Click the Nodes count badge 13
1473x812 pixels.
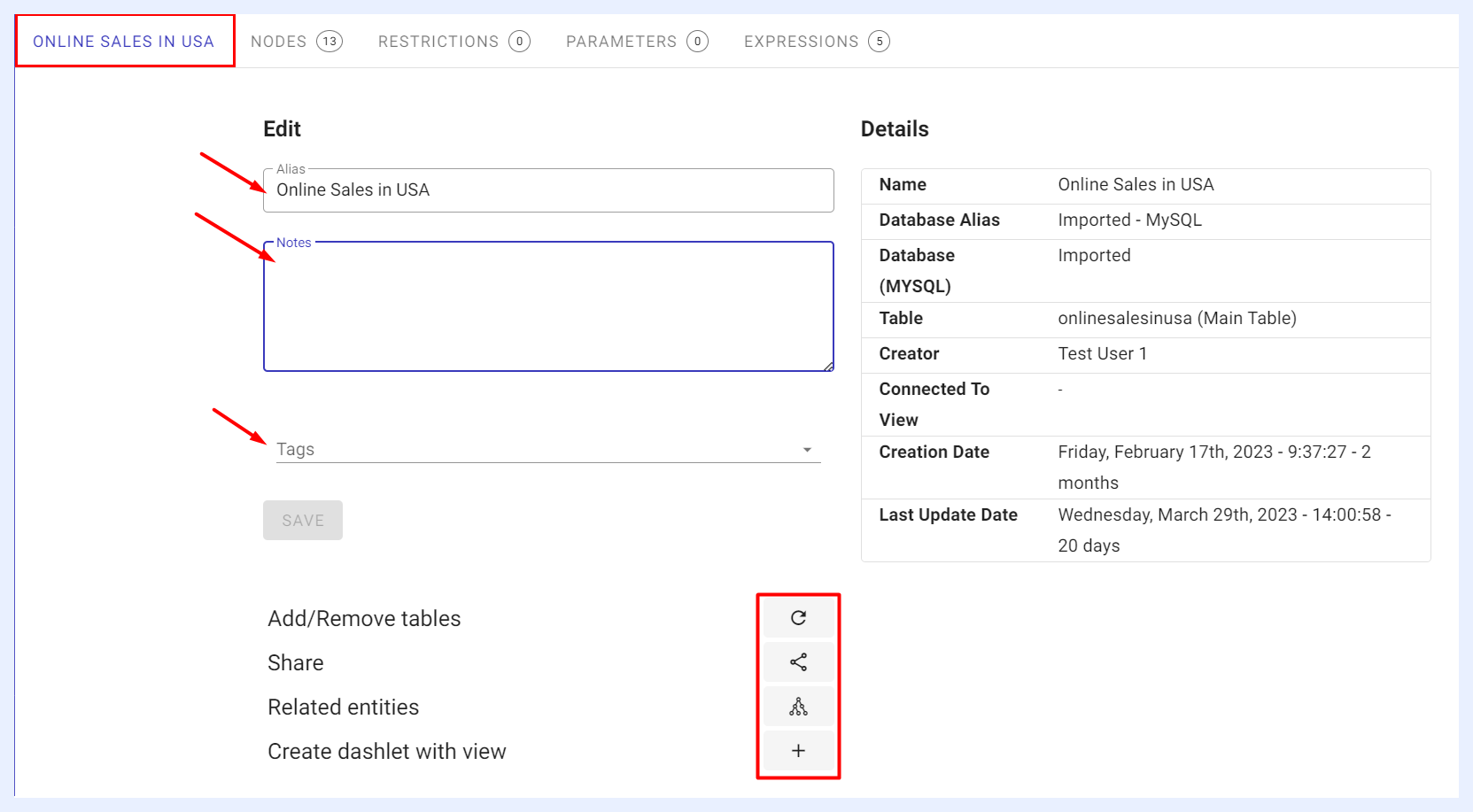(329, 42)
